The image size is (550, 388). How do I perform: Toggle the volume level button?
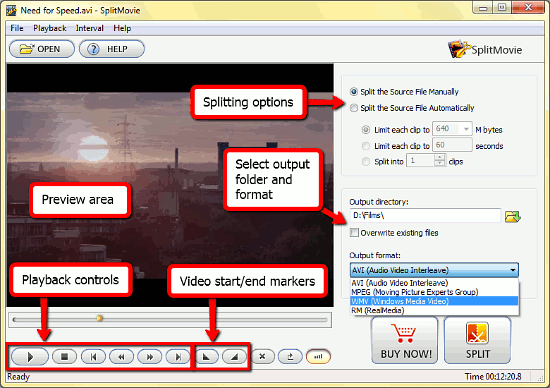pyautogui.click(x=318, y=357)
